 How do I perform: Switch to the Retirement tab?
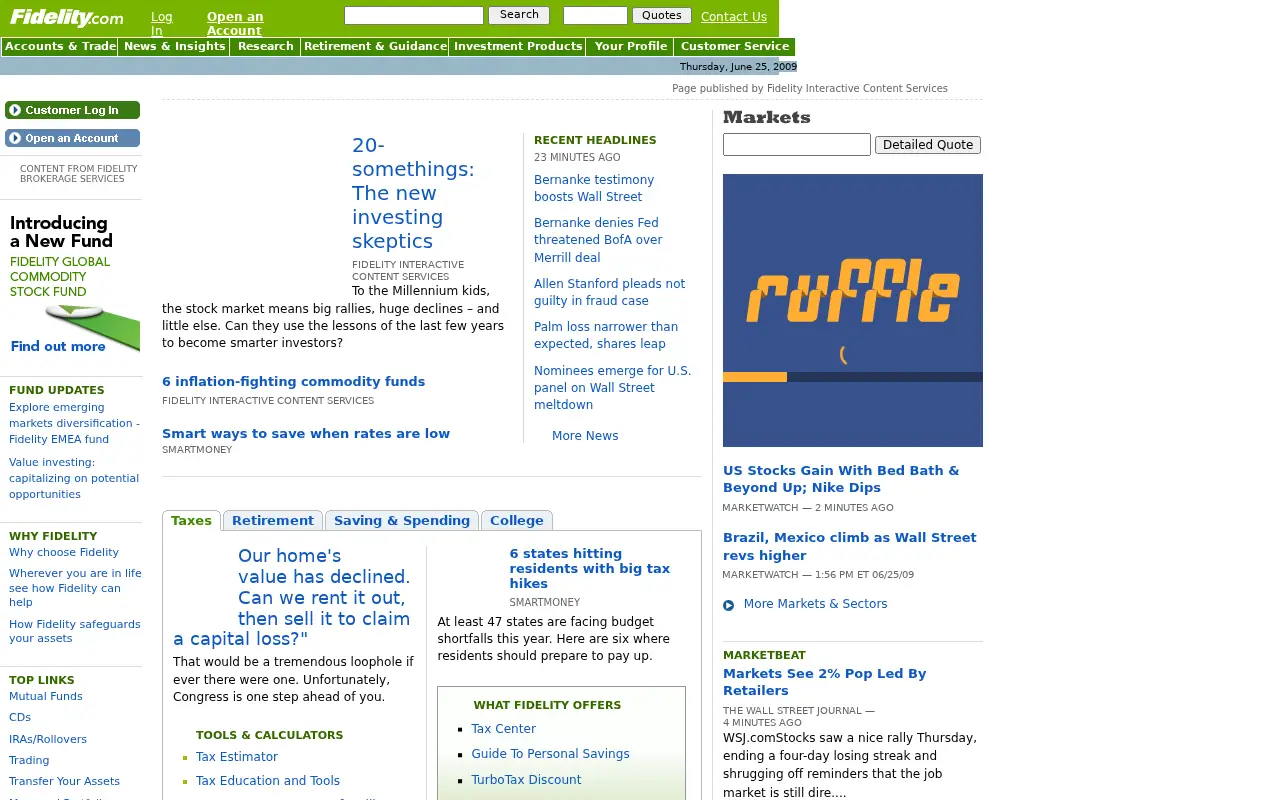pos(273,520)
